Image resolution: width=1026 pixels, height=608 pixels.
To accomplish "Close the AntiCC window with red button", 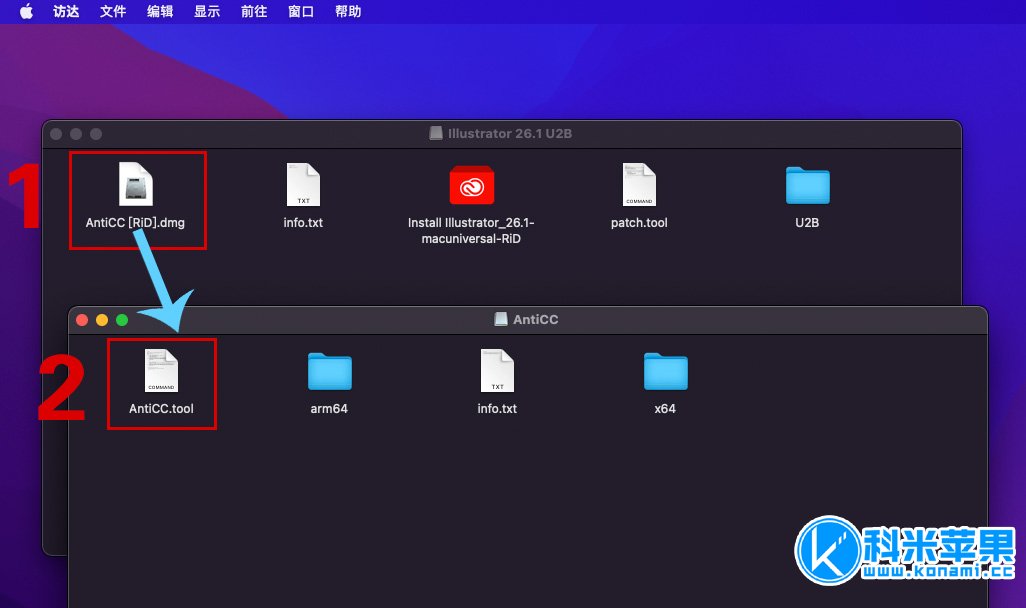I will point(82,319).
